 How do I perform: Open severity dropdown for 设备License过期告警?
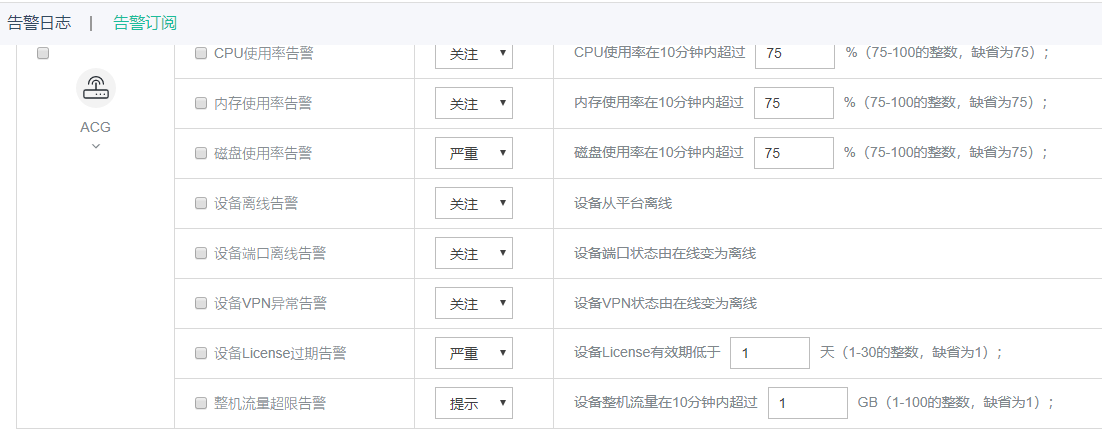[474, 353]
